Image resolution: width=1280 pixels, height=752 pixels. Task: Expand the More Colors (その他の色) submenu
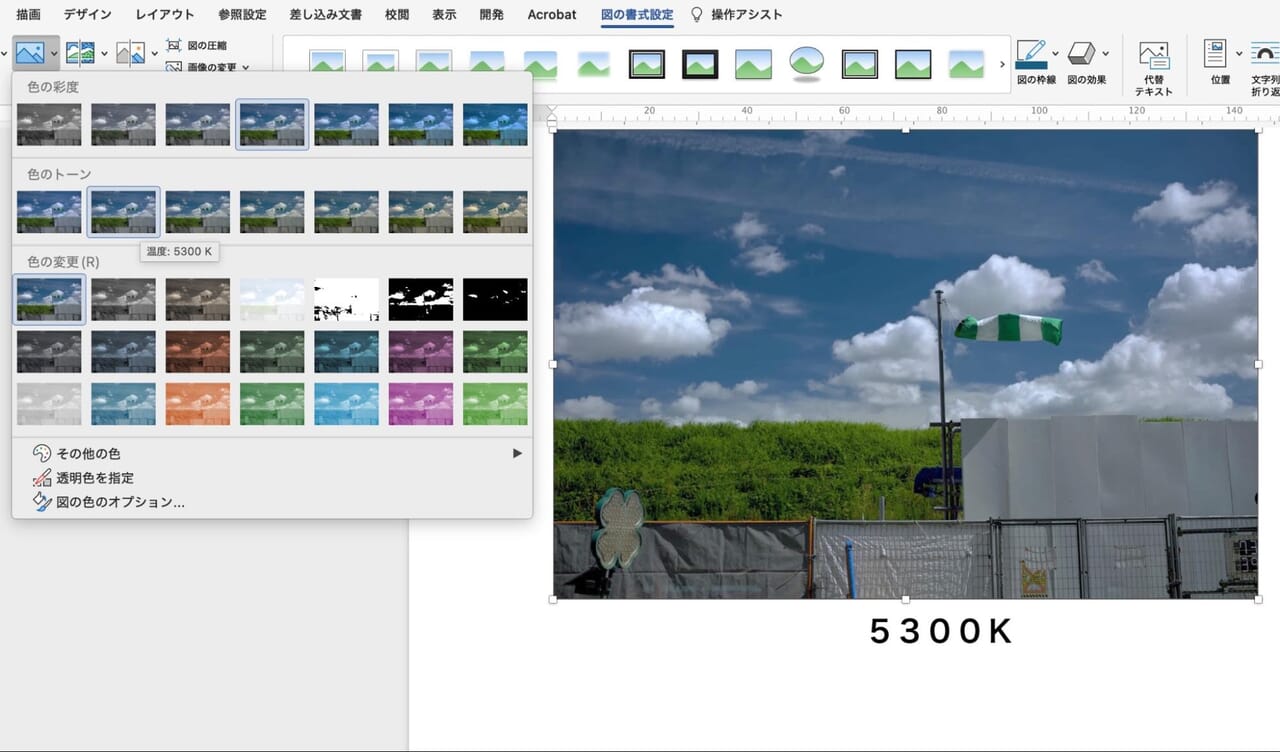(517, 453)
